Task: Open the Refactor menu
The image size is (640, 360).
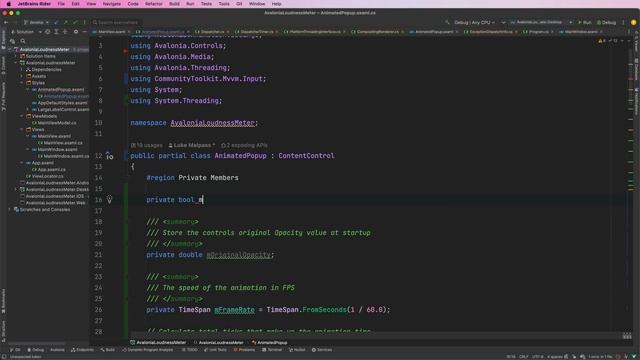Action: click(x=153, y=4)
